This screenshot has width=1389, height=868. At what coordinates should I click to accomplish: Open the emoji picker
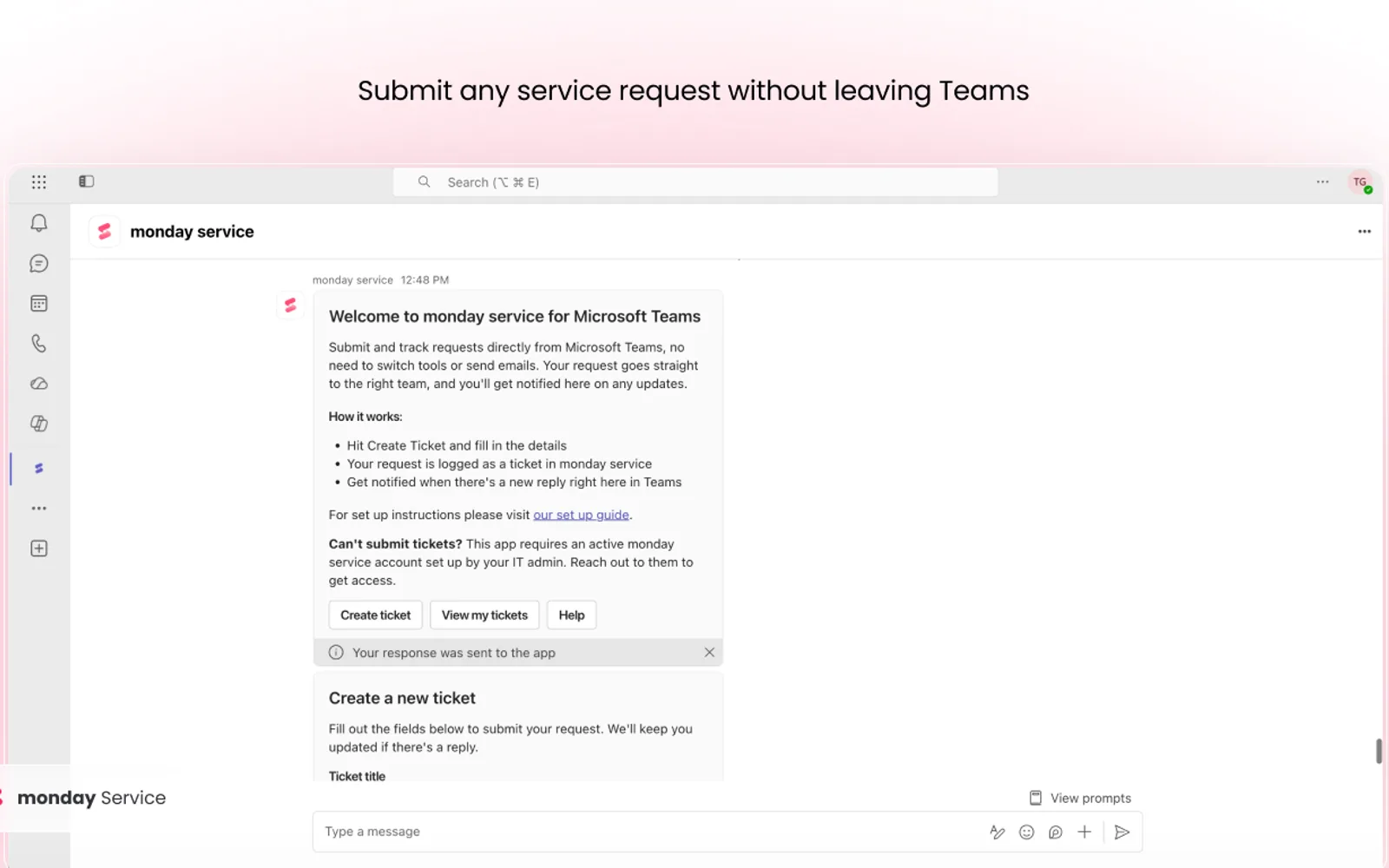click(1026, 832)
